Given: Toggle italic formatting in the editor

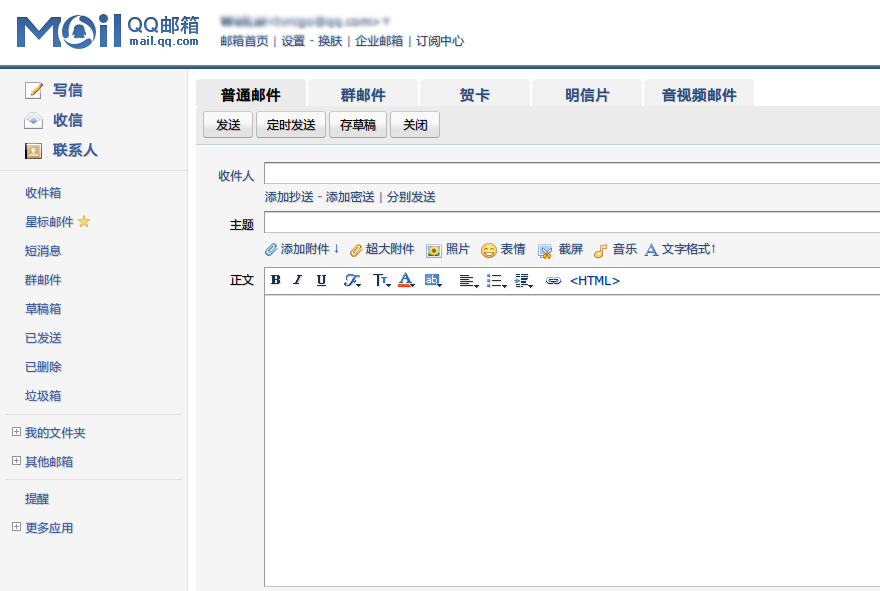Looking at the screenshot, I should click(x=297, y=281).
